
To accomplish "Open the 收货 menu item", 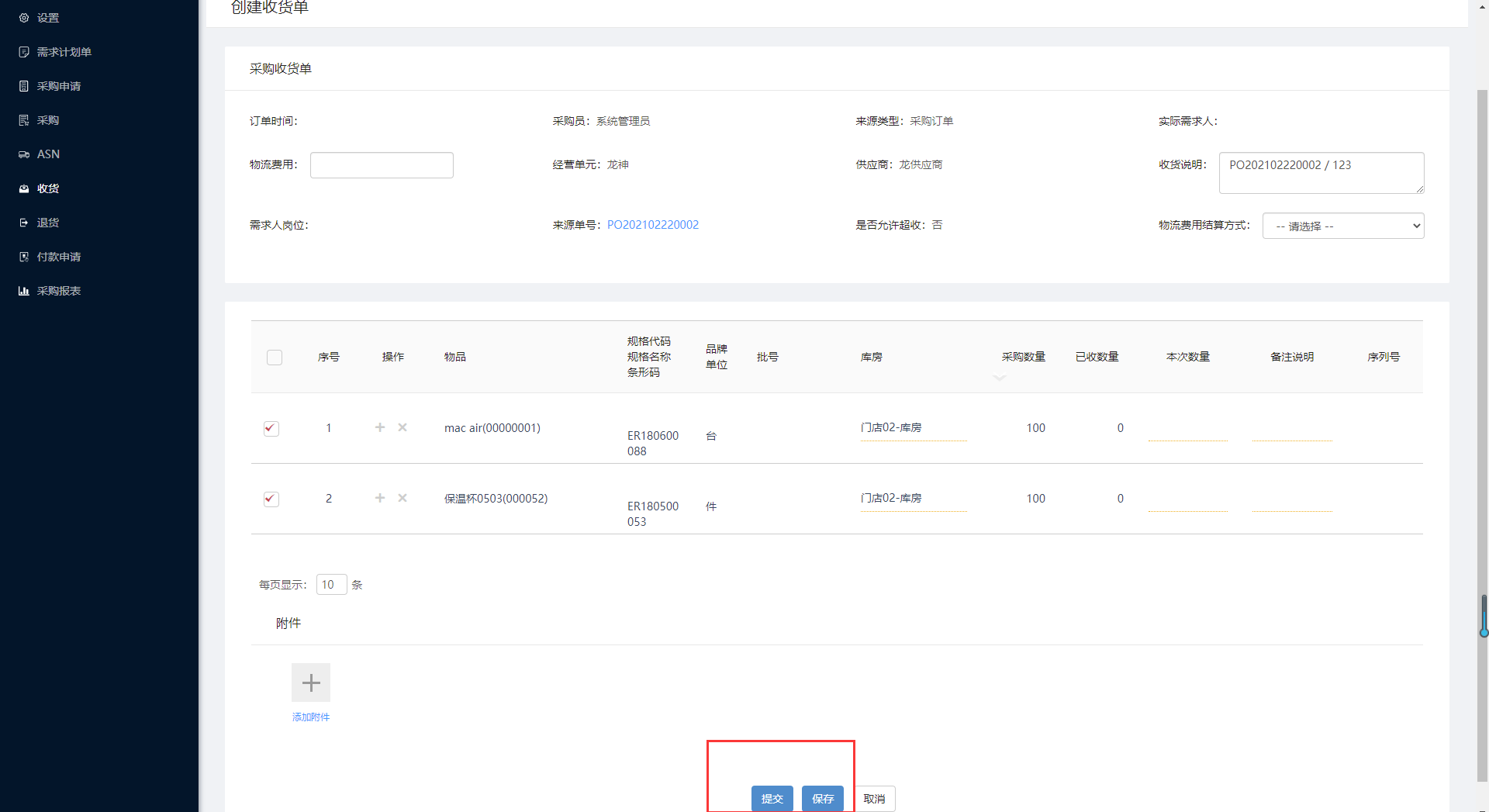I will click(48, 188).
